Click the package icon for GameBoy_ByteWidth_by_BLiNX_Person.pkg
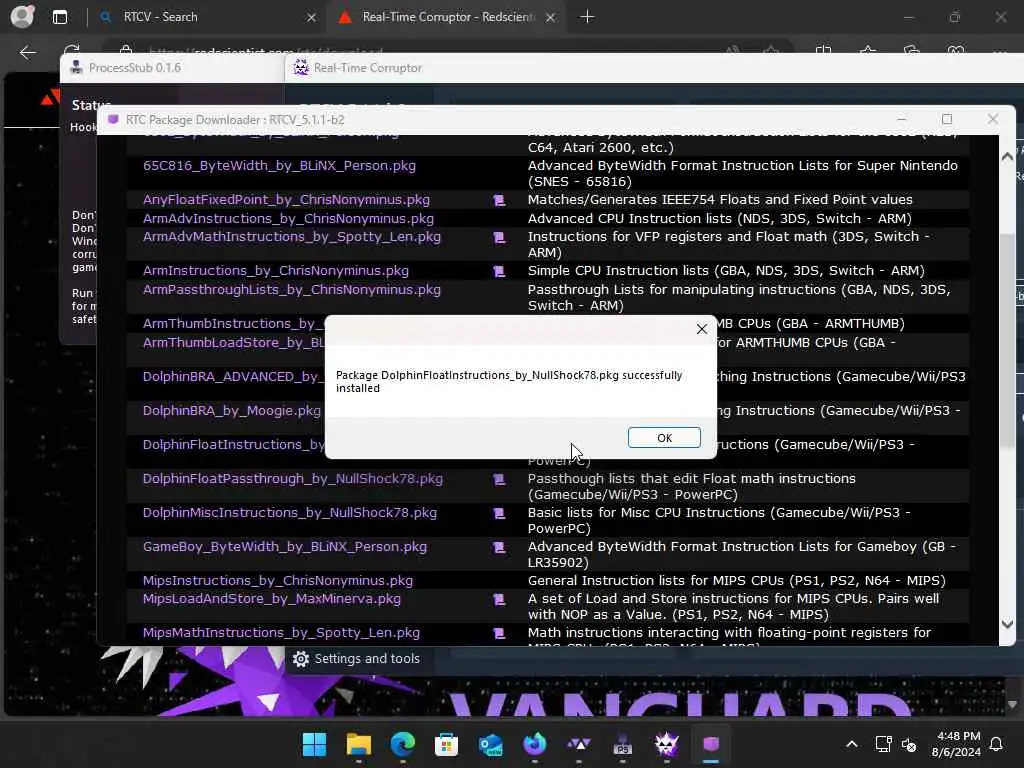Screen dimensions: 1024x768 click(499, 547)
